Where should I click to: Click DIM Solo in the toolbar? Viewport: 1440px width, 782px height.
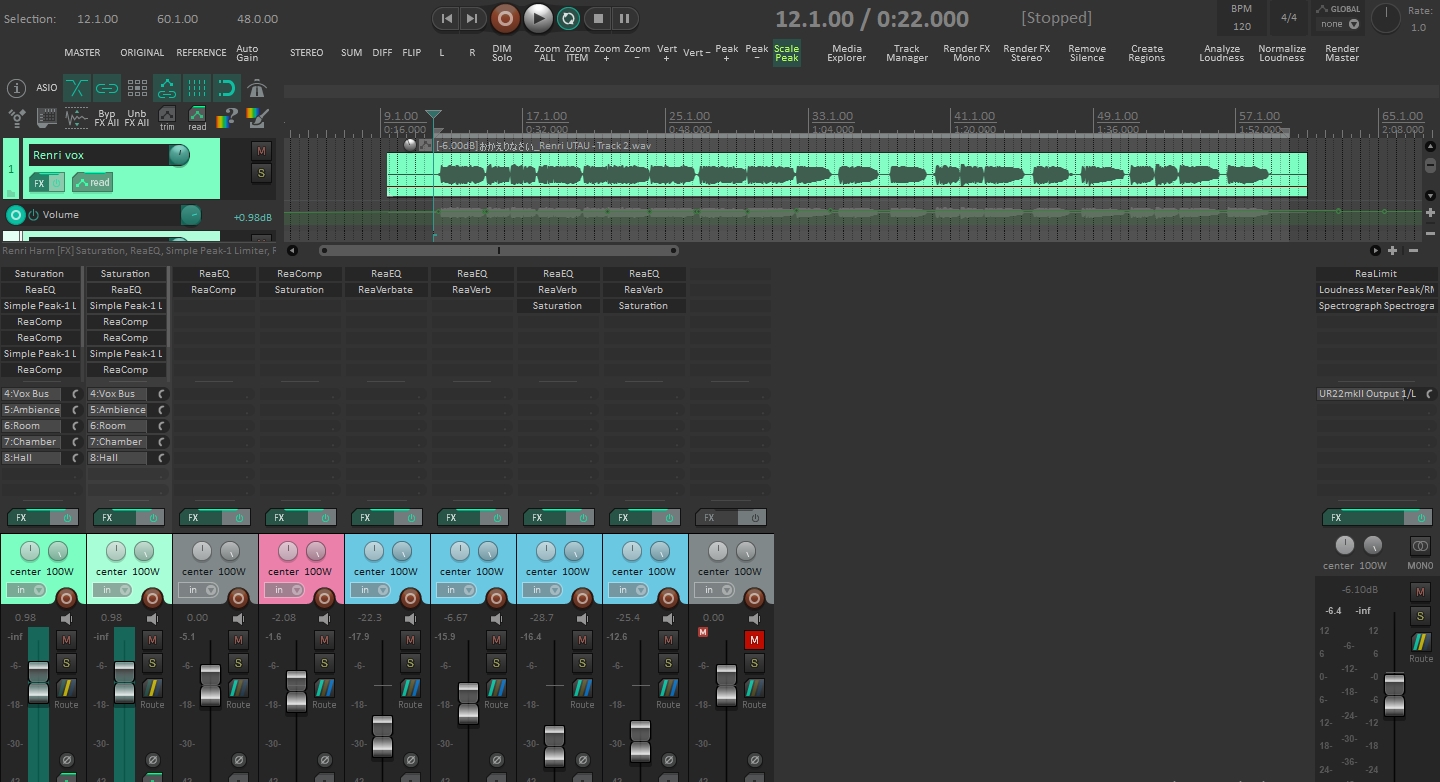(x=502, y=53)
